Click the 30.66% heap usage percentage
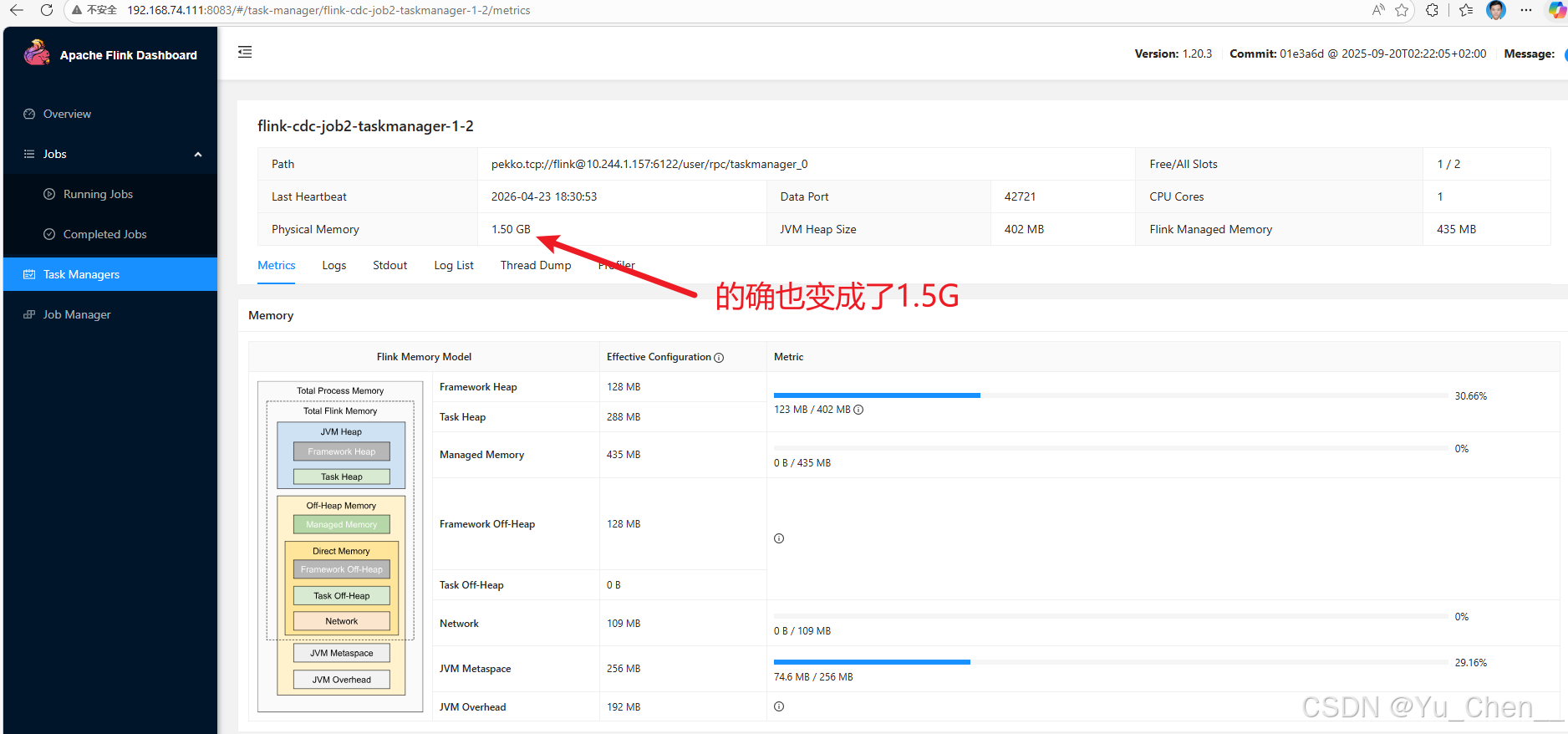Image resolution: width=1568 pixels, height=734 pixels. tap(1470, 396)
